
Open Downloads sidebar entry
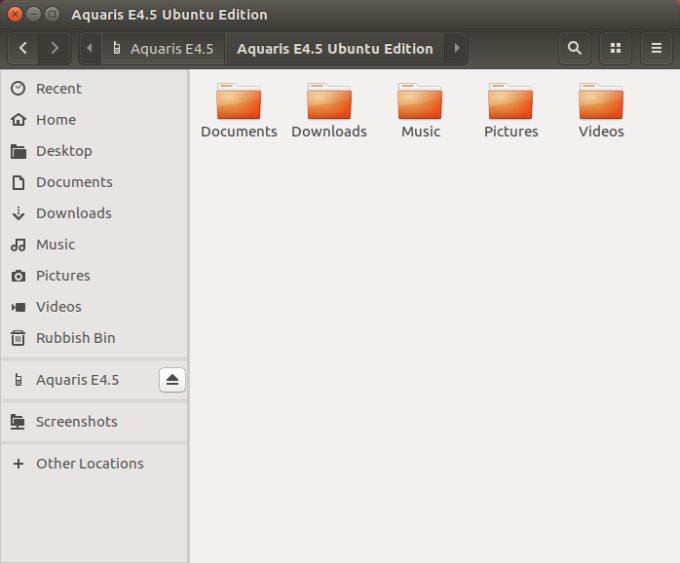(94, 213)
